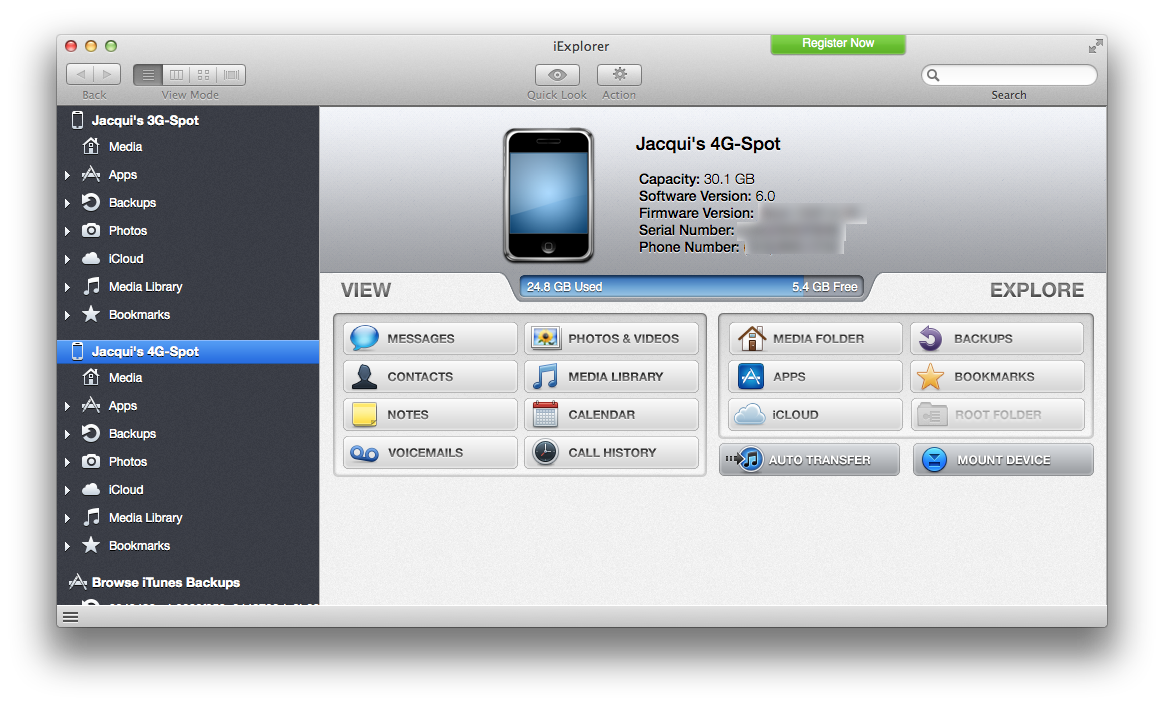
Task: Open iCloud in Explore panel
Action: click(x=815, y=414)
